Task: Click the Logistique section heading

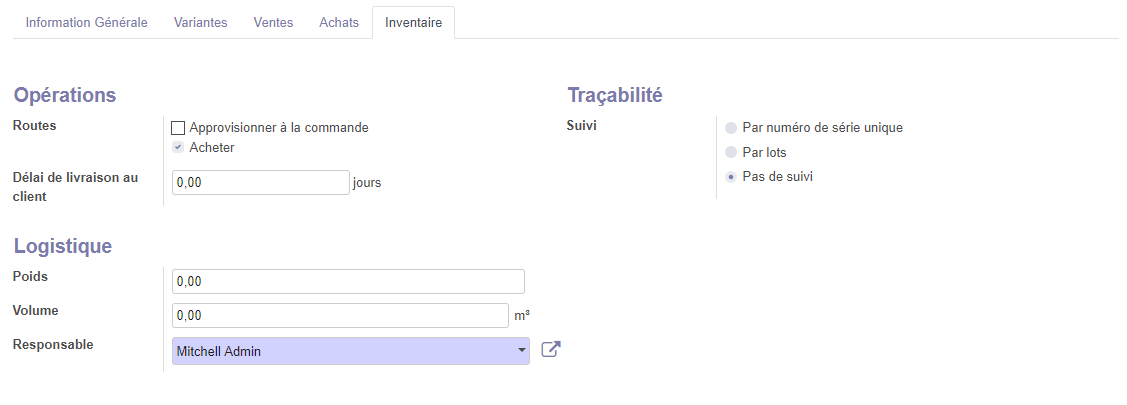Action: (x=62, y=246)
